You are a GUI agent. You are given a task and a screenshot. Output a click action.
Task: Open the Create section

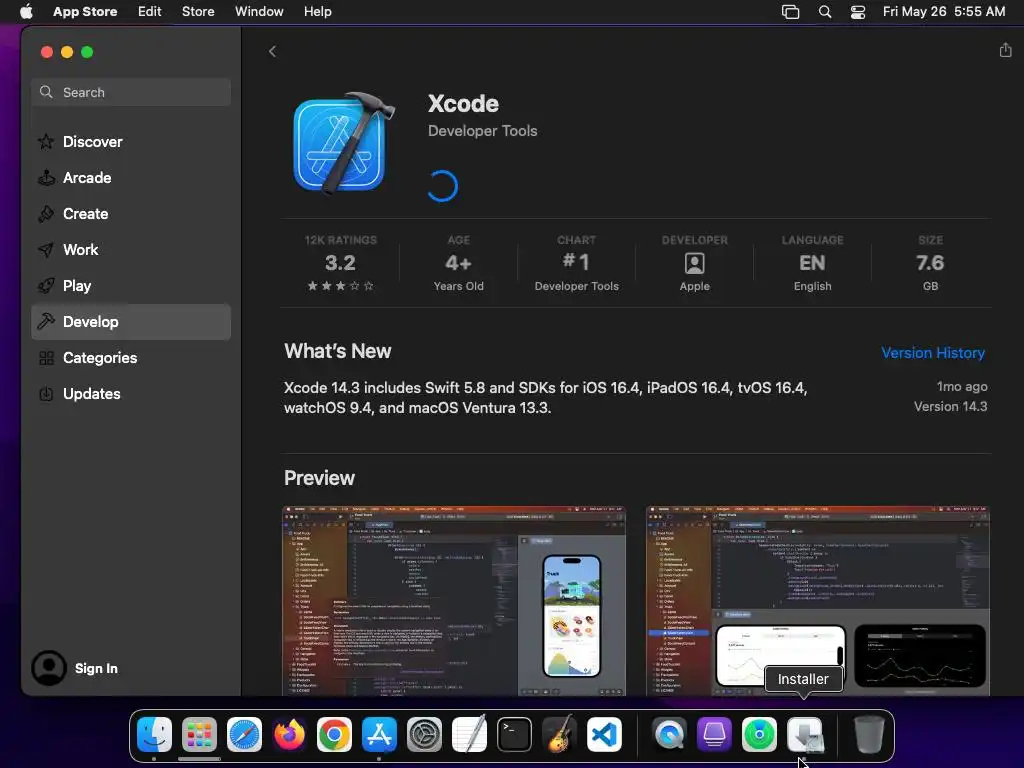coord(131,214)
